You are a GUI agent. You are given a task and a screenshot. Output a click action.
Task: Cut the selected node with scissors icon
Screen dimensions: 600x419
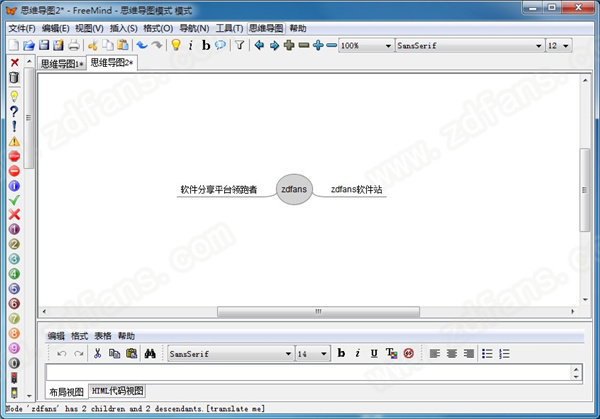[93, 45]
